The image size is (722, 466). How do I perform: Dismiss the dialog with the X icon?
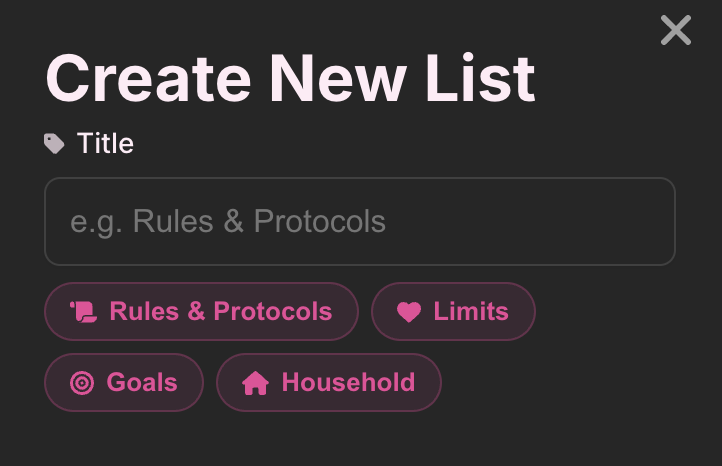tap(676, 30)
